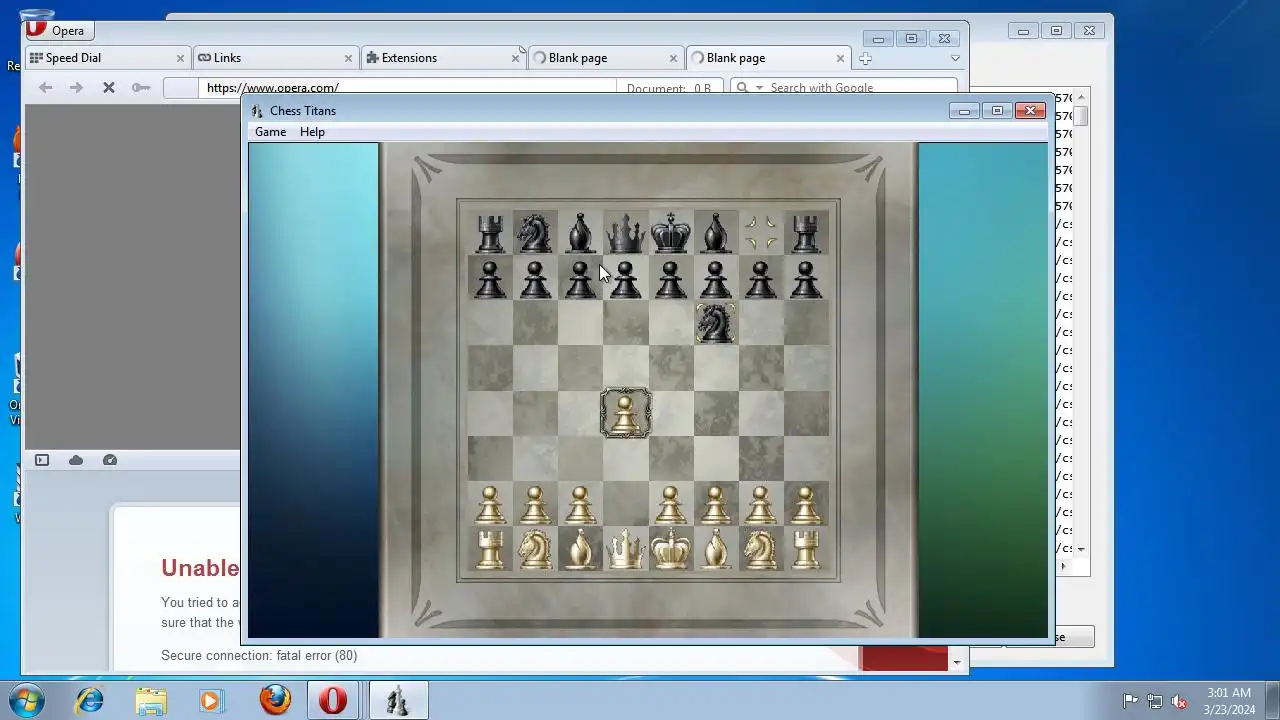Switch to the Extensions tab in Opera

[443, 58]
